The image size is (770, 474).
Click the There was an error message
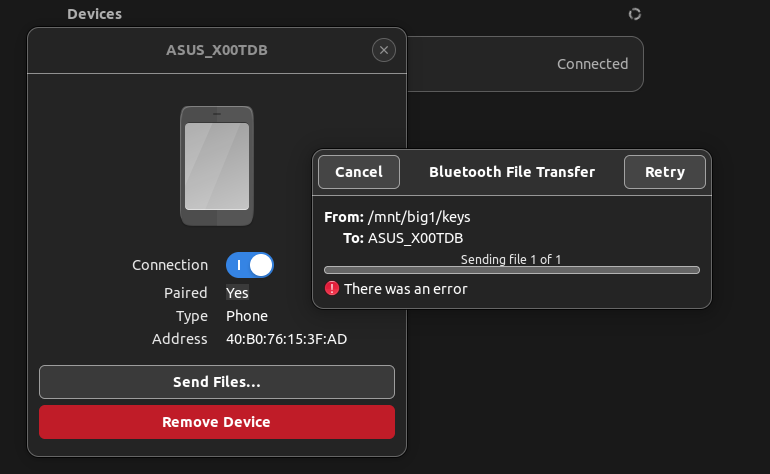406,289
